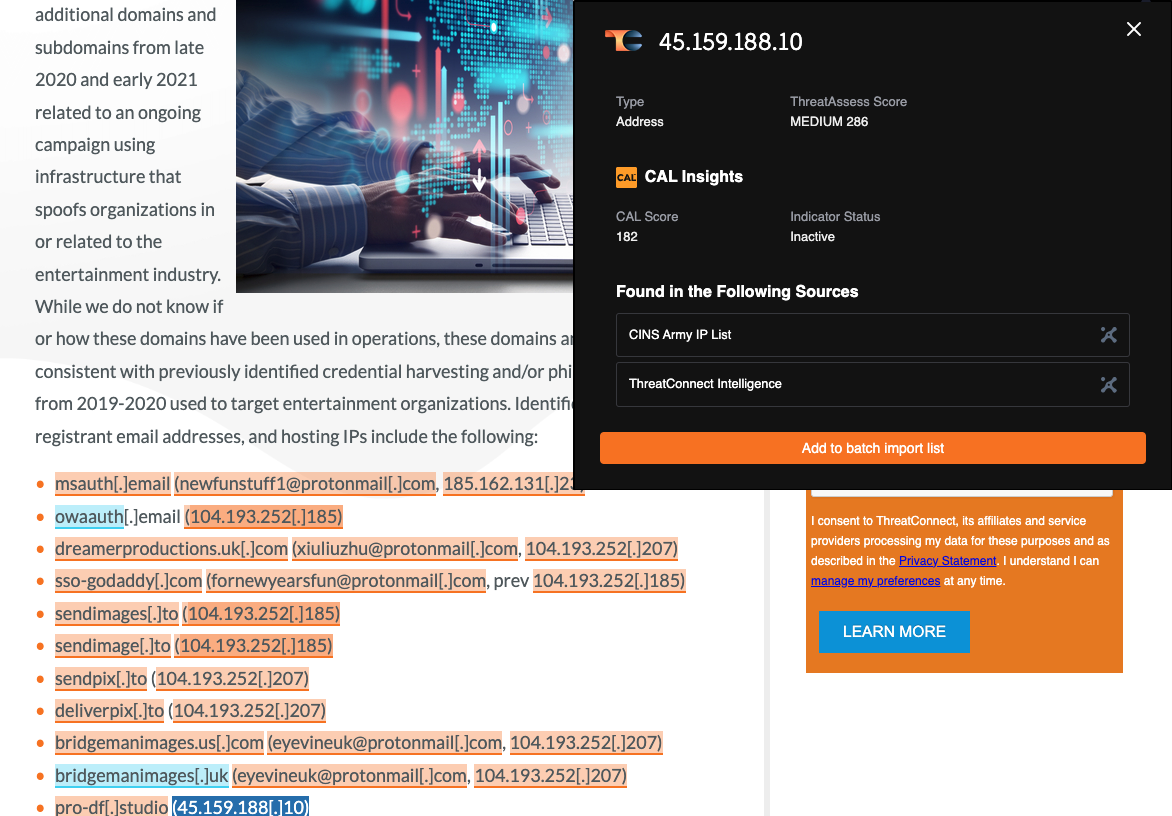Viewport: 1172px width, 816px height.
Task: Open the ThreatConnect Intelligence source icon
Action: point(1108,384)
